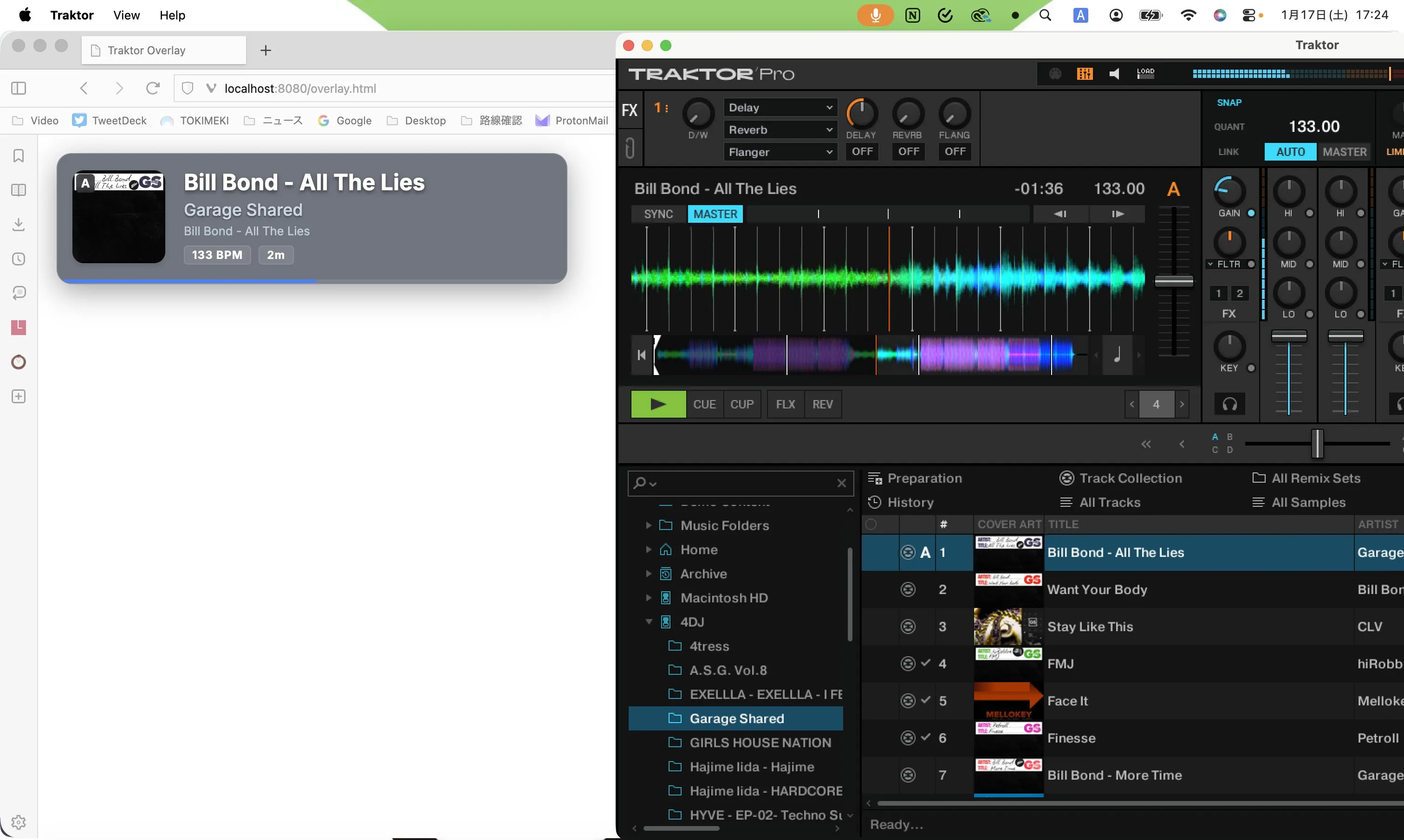
Task: Click the browser reload icon
Action: (x=153, y=88)
